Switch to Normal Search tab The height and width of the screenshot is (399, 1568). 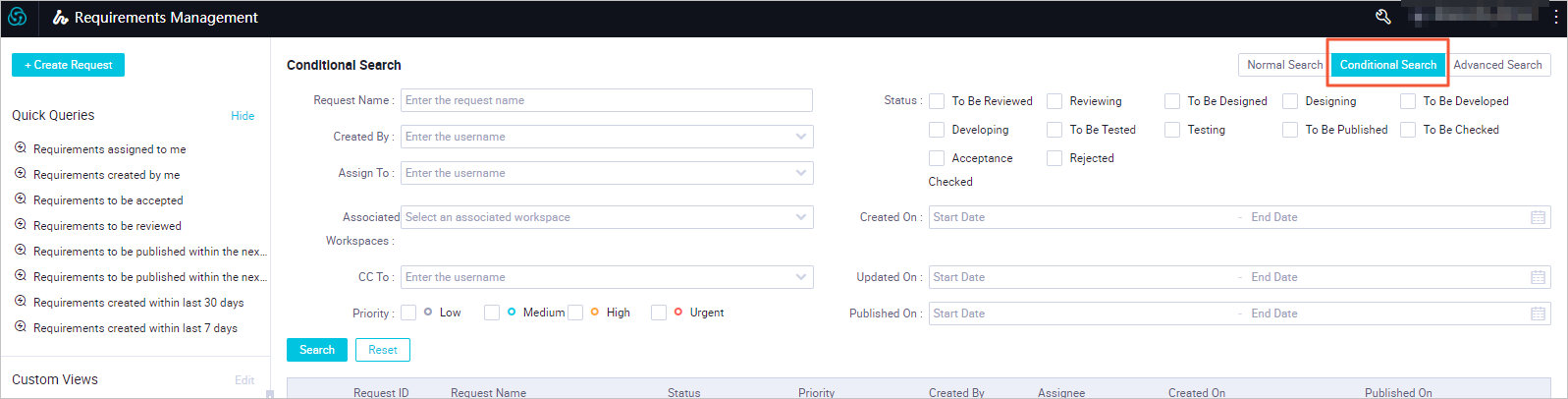[x=1284, y=65]
